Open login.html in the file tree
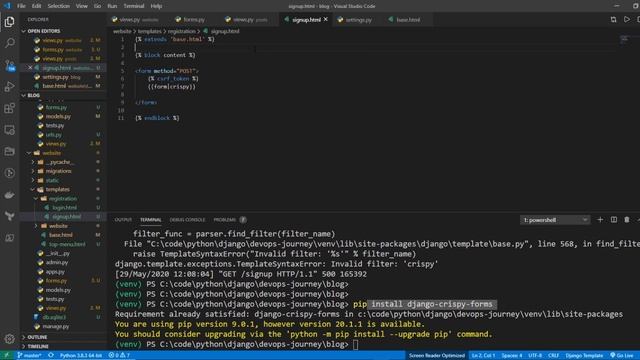 [64, 208]
